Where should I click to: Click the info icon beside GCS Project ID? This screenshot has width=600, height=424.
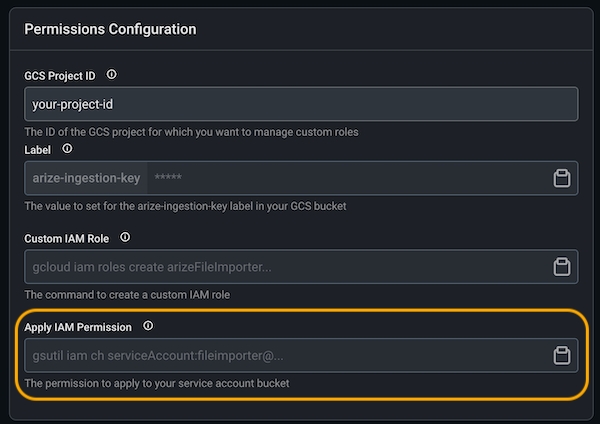111,75
